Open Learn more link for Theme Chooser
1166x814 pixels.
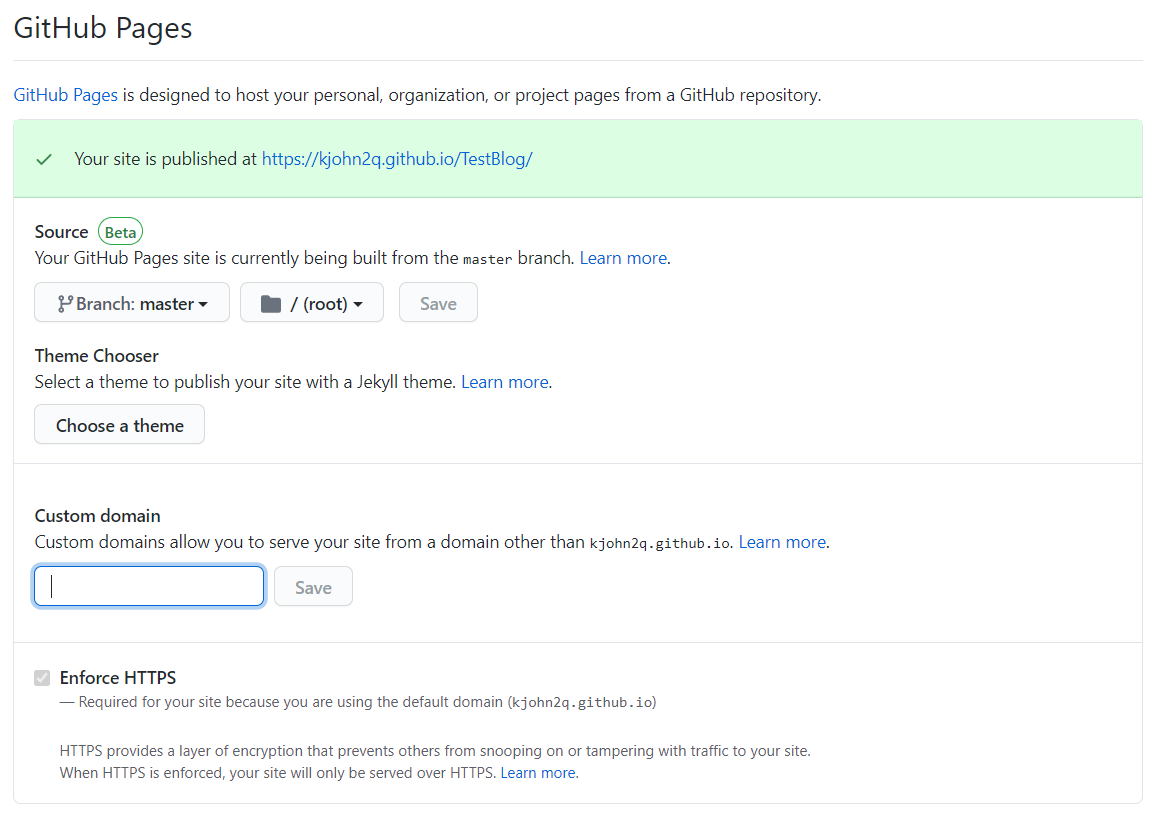[505, 382]
